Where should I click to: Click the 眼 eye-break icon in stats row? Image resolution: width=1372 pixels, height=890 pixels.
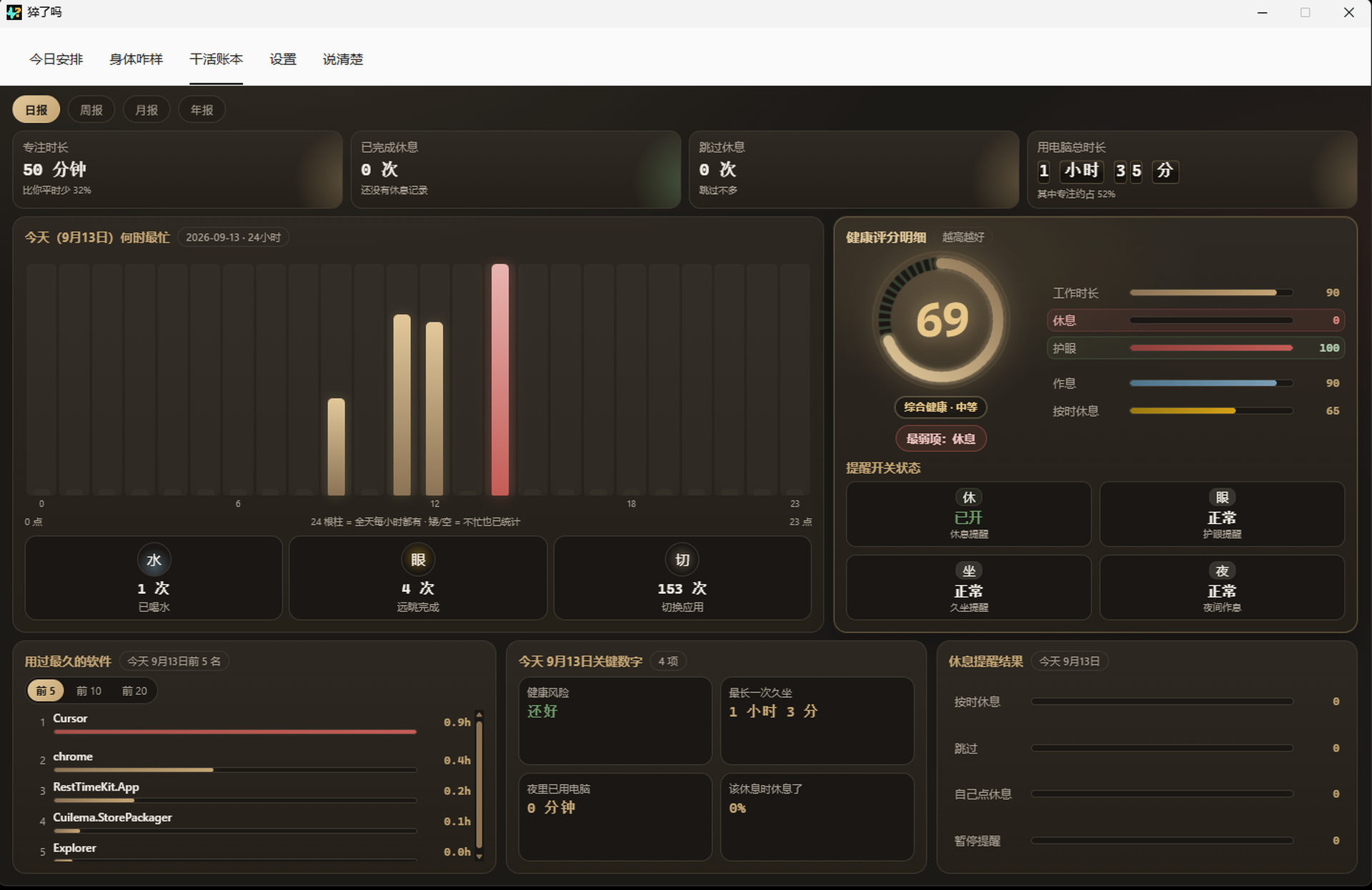[418, 560]
